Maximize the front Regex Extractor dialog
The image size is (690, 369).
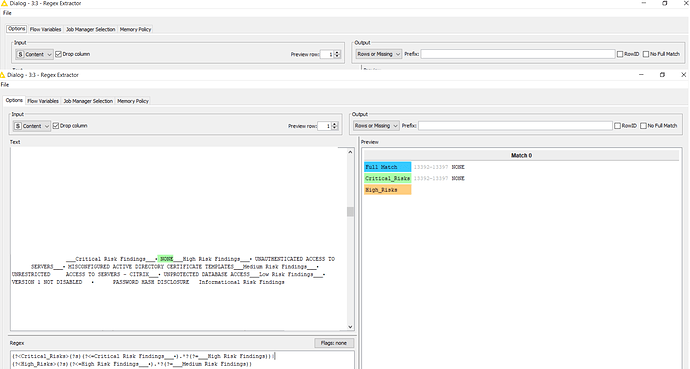(662, 75)
